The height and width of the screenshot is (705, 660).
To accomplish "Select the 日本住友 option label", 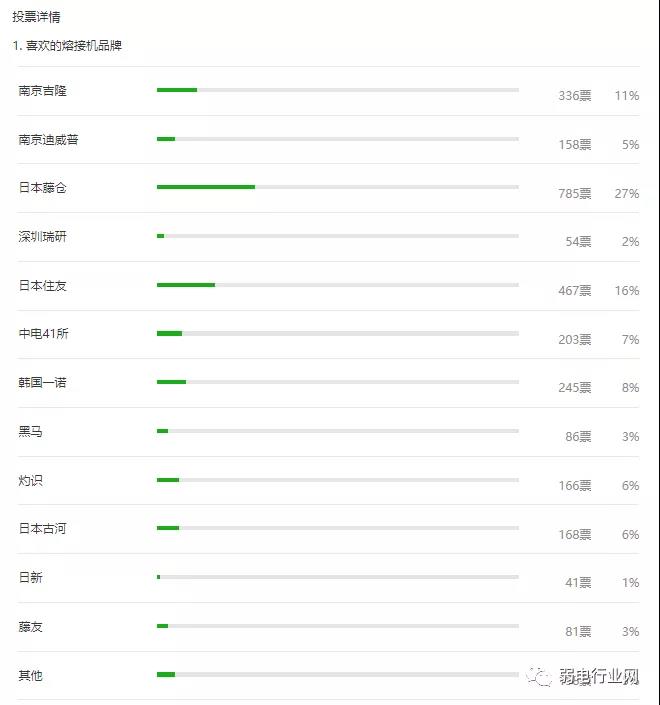I will tap(42, 286).
